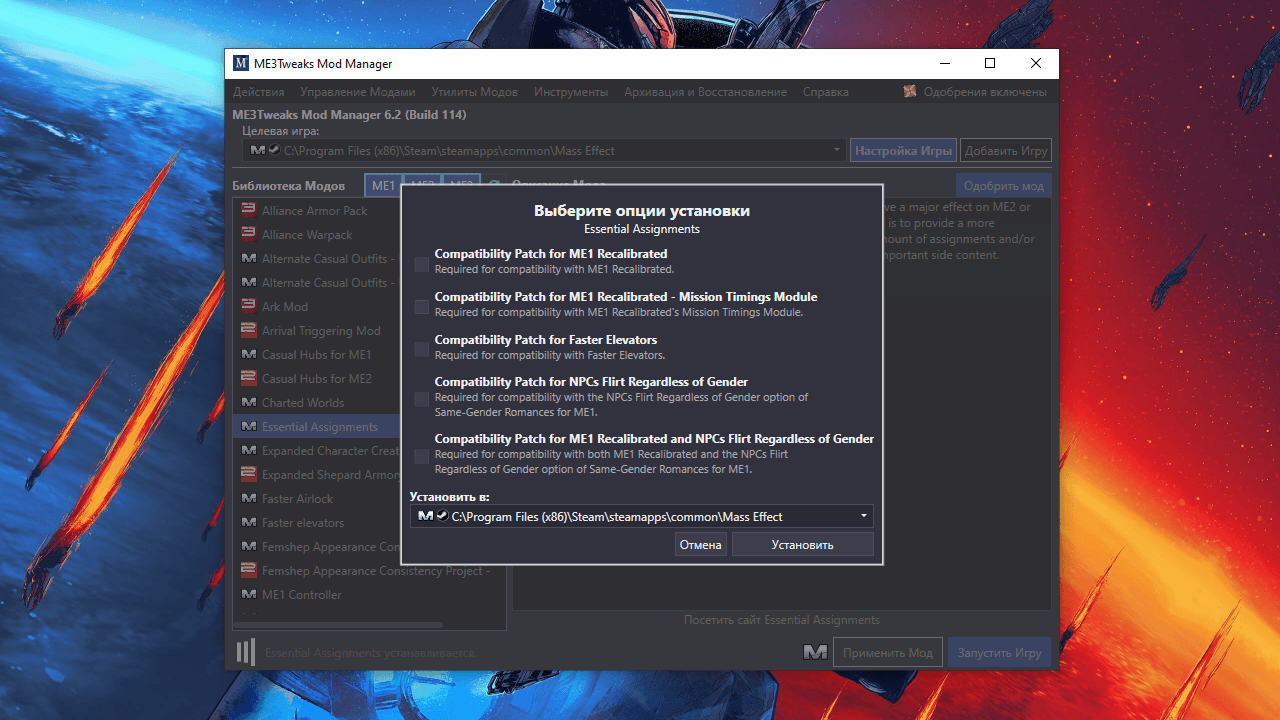Click the endorsements enabled icon in menu bar
This screenshot has height=720, width=1280.
tap(910, 92)
